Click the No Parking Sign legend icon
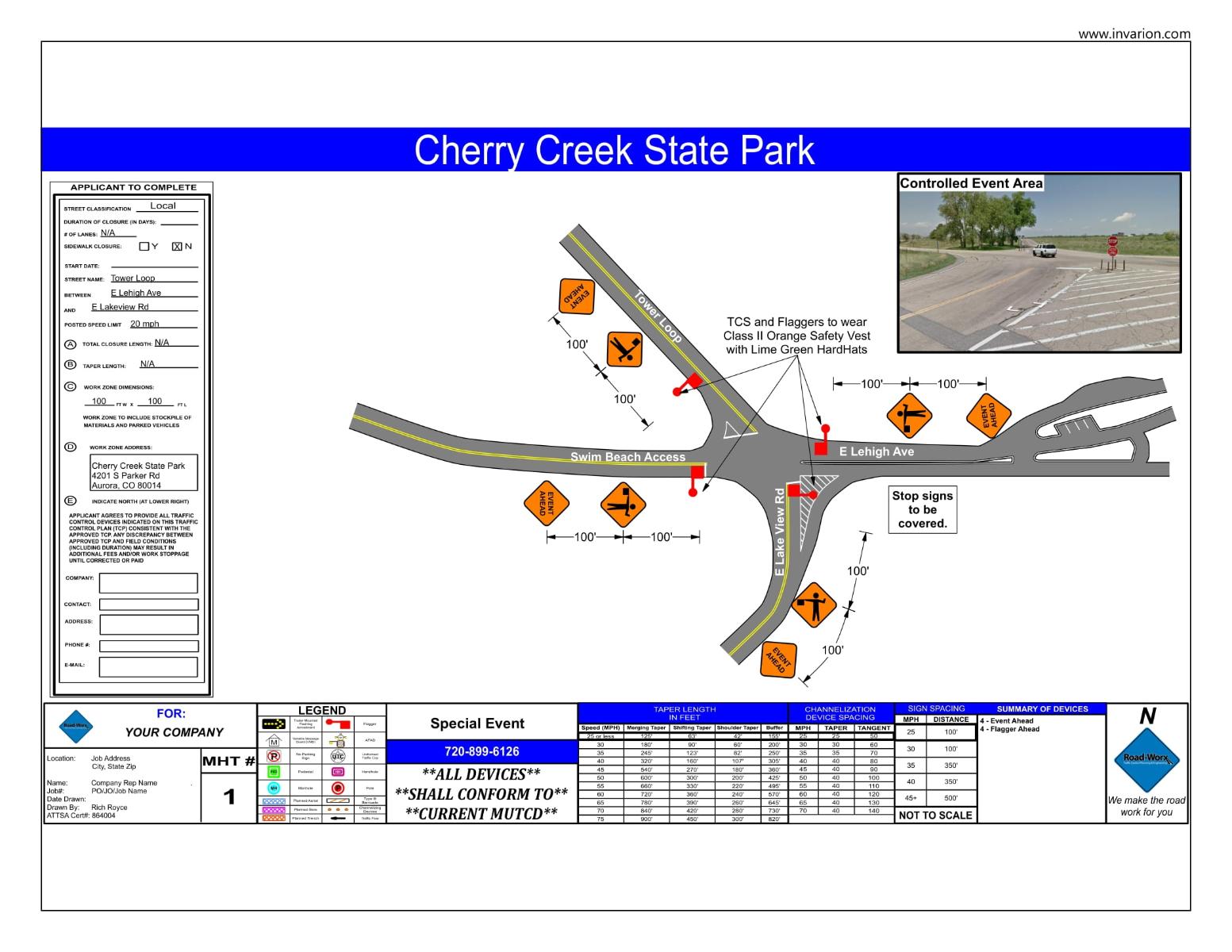 [274, 756]
